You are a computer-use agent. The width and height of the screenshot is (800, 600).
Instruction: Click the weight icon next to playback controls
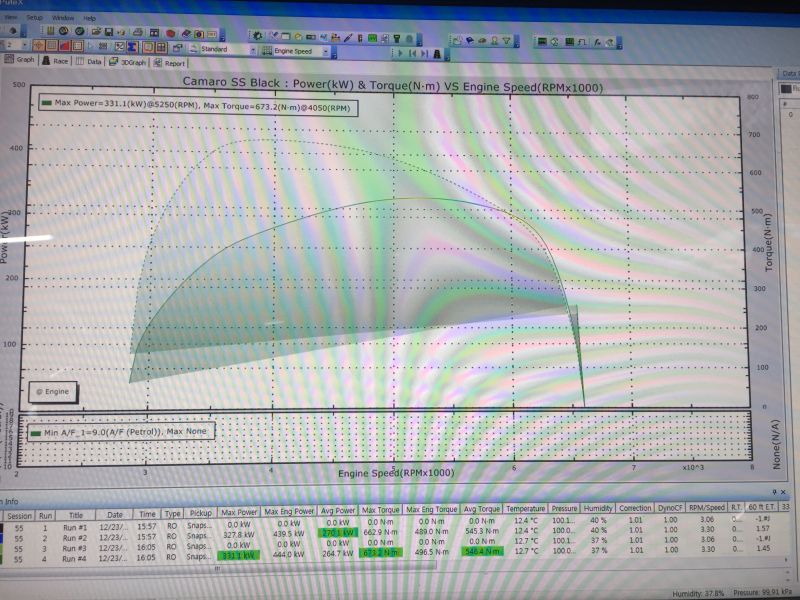(437, 54)
